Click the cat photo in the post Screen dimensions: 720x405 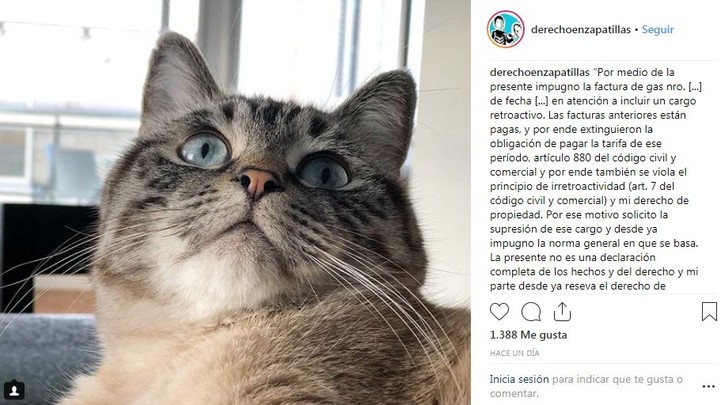pyautogui.click(x=235, y=202)
